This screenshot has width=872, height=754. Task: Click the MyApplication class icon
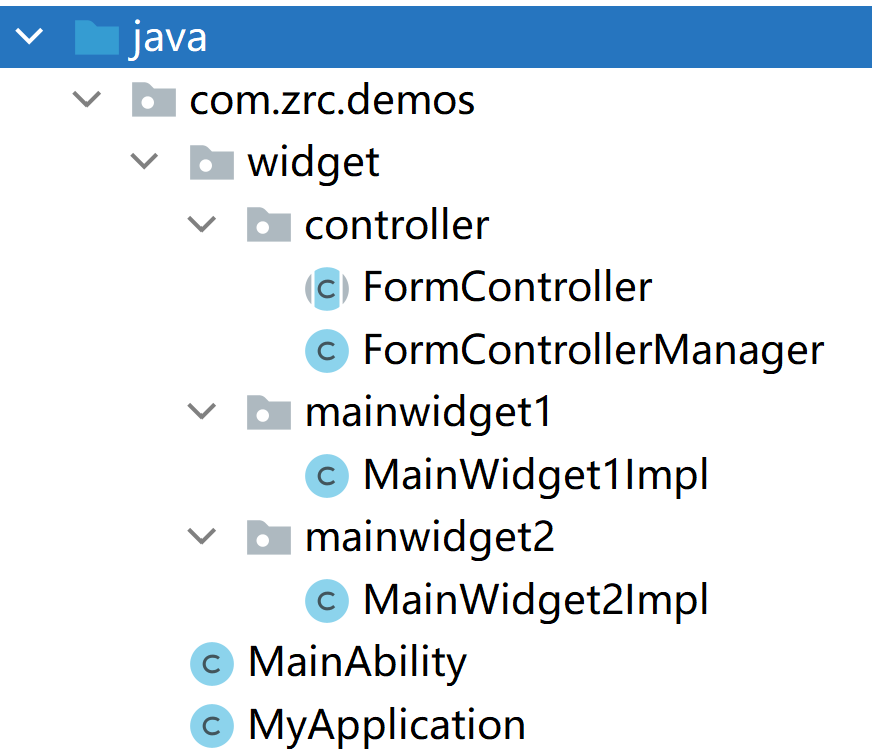tap(211, 724)
